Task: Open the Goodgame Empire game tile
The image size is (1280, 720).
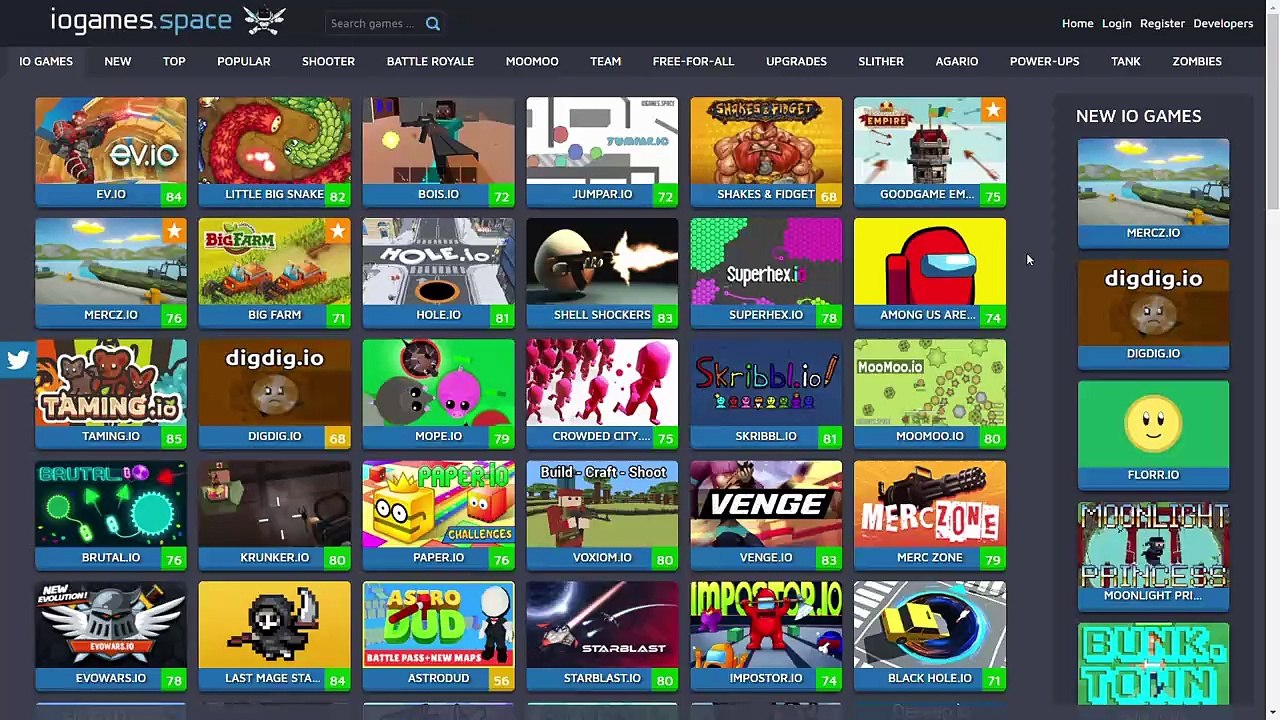Action: click(930, 152)
